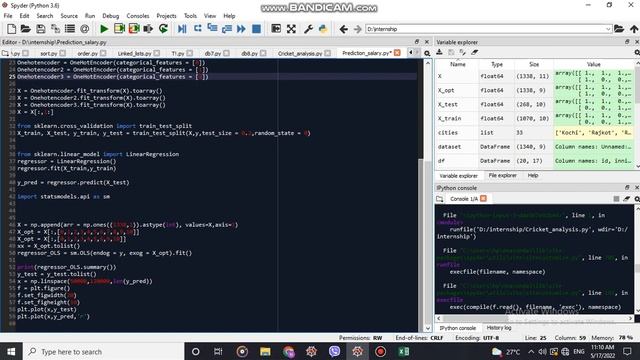This screenshot has height=360, width=640.
Task: Browse for a working directory
Action: pyautogui.click(x=619, y=29)
